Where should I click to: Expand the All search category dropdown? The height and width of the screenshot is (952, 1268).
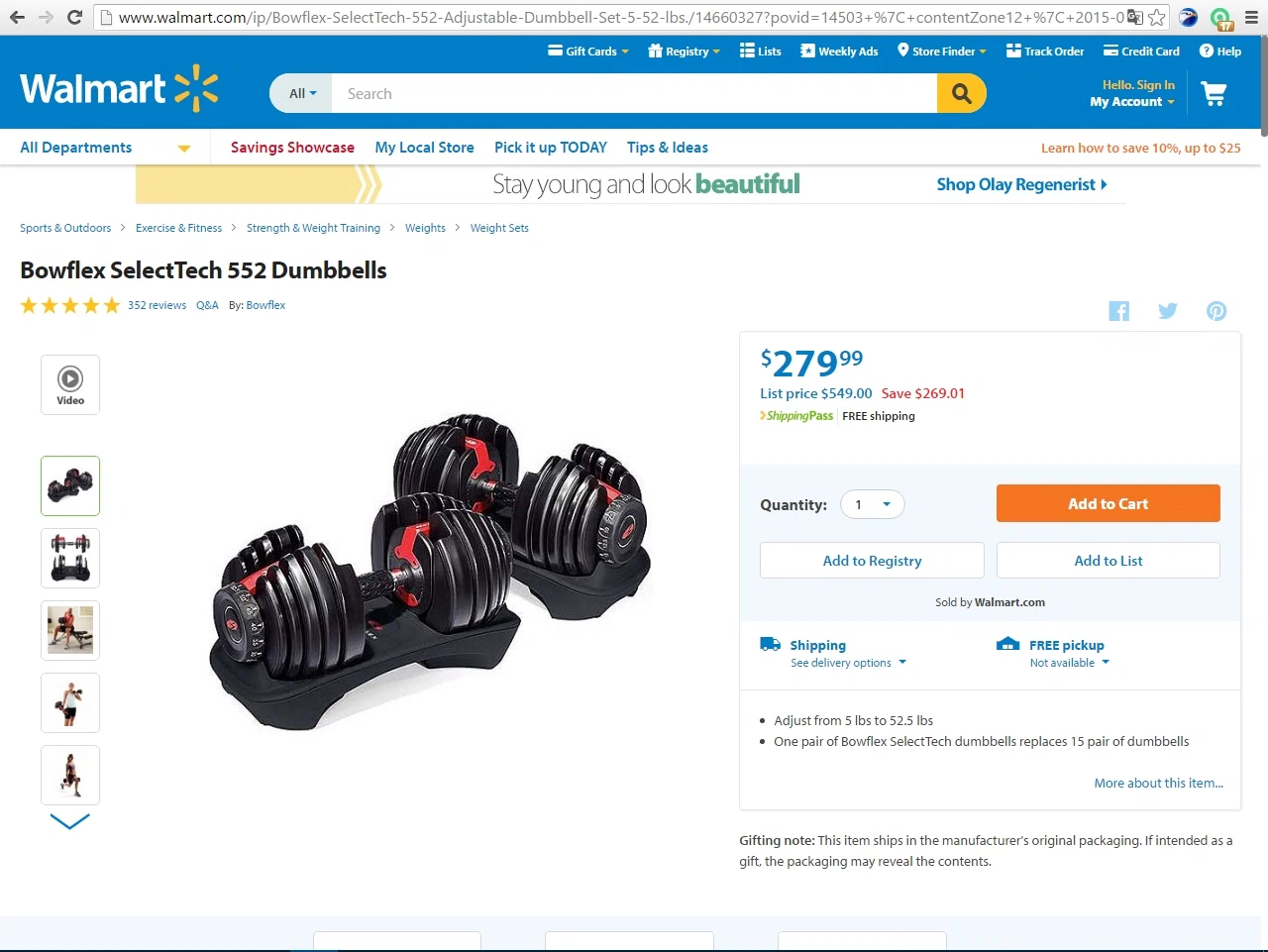[x=302, y=93]
